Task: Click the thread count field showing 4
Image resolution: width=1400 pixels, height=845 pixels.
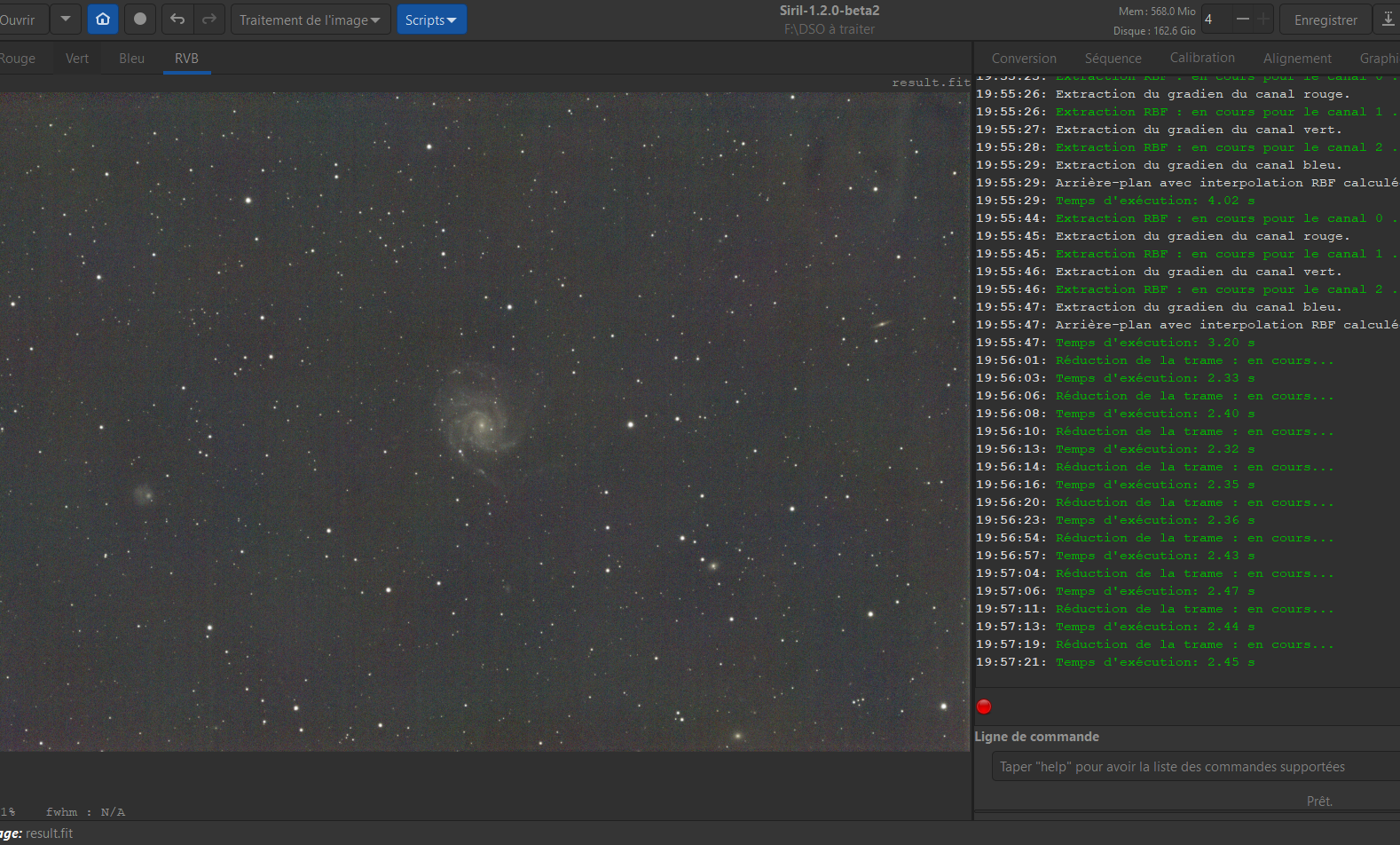Action: point(1216,19)
